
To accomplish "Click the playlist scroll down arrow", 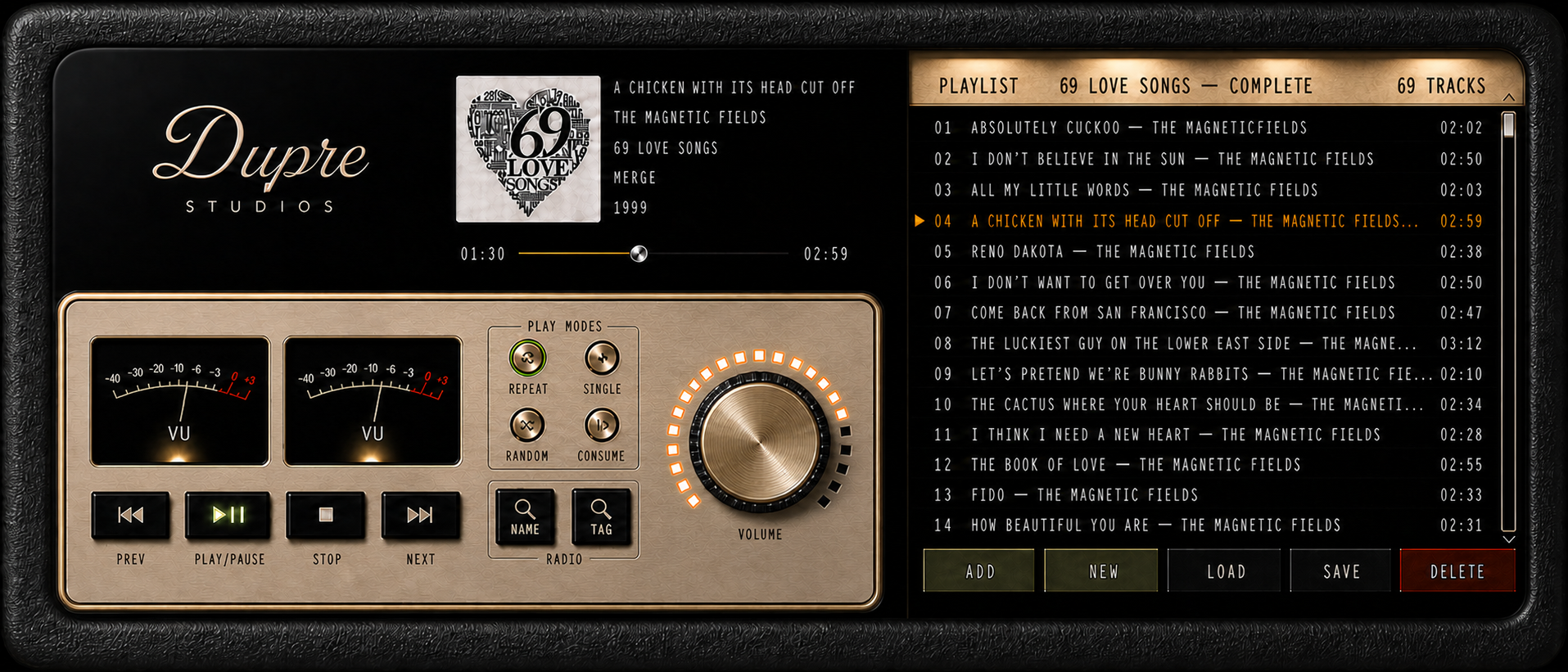I will tap(1509, 539).
